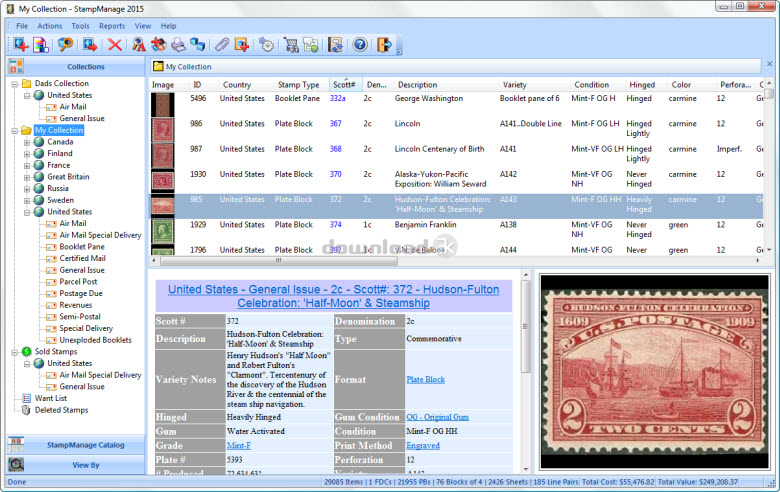Click the update refresh sheet icon
Image resolution: width=780 pixels, height=492 pixels.
336,45
